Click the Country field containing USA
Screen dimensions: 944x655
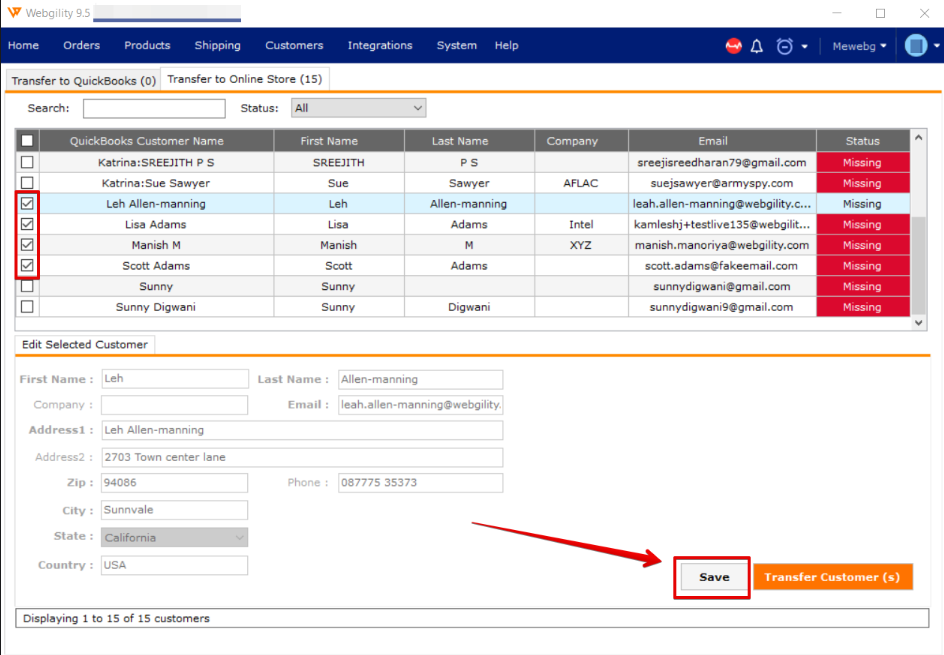[175, 565]
